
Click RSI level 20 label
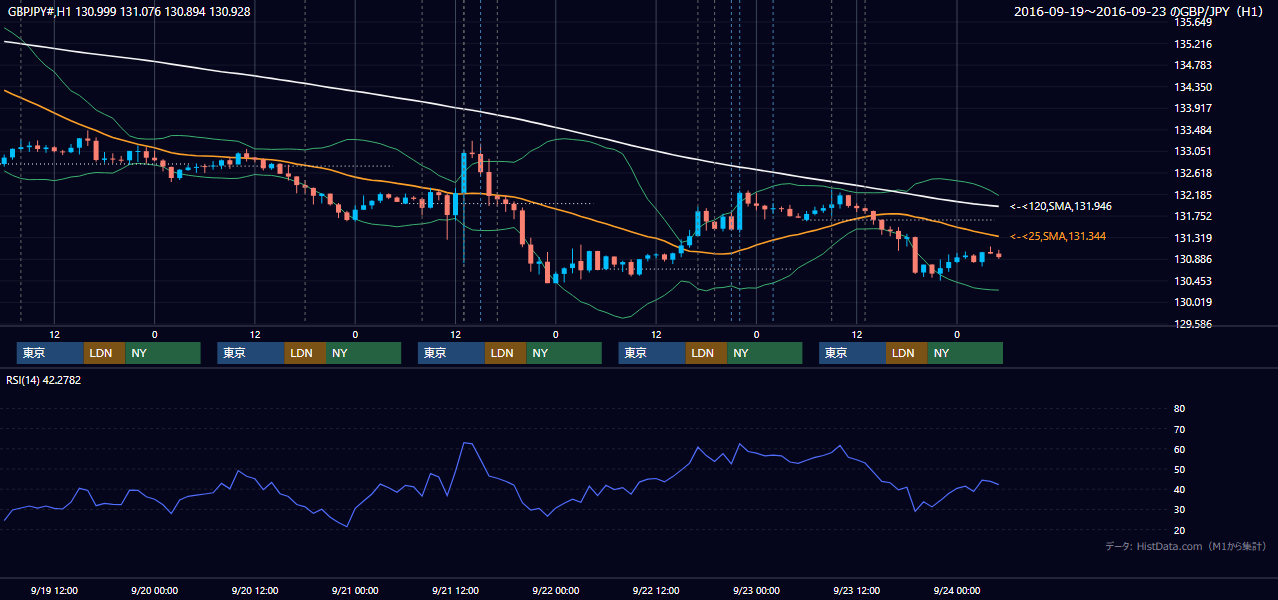coord(1180,531)
